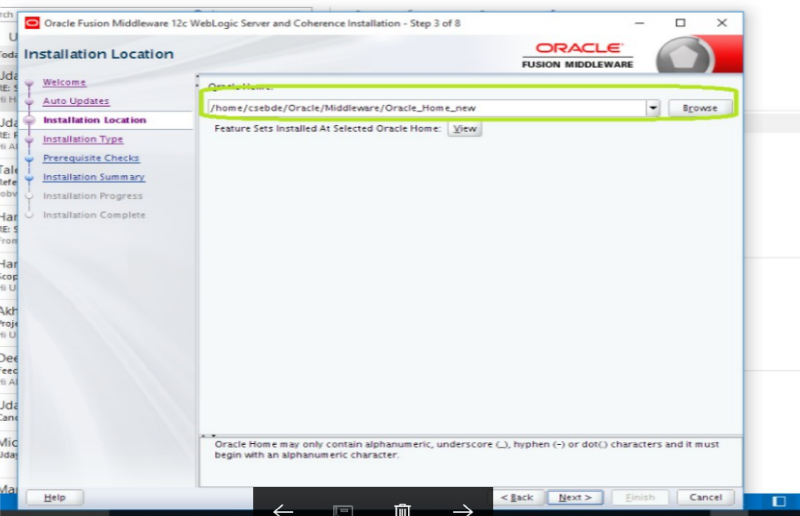Screen dimensions: 800x516
Task: Click Next to proceed
Action: (x=575, y=497)
